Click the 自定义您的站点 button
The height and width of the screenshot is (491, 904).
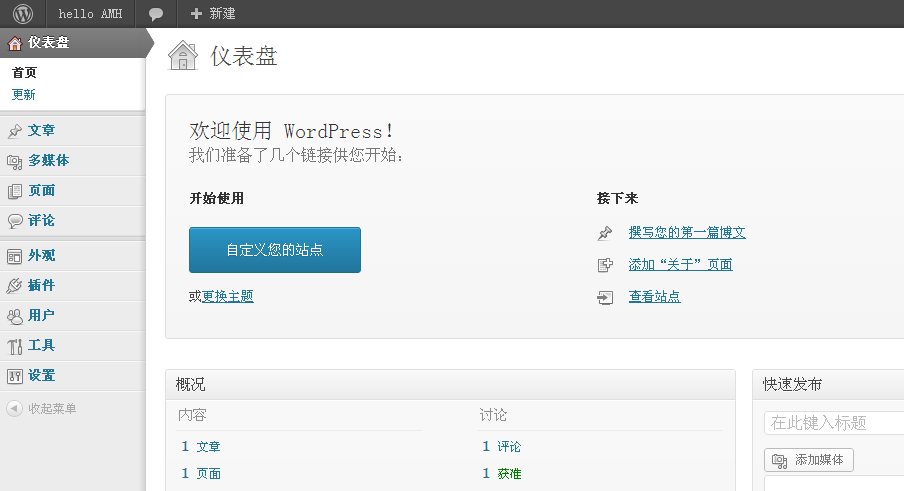(x=275, y=250)
